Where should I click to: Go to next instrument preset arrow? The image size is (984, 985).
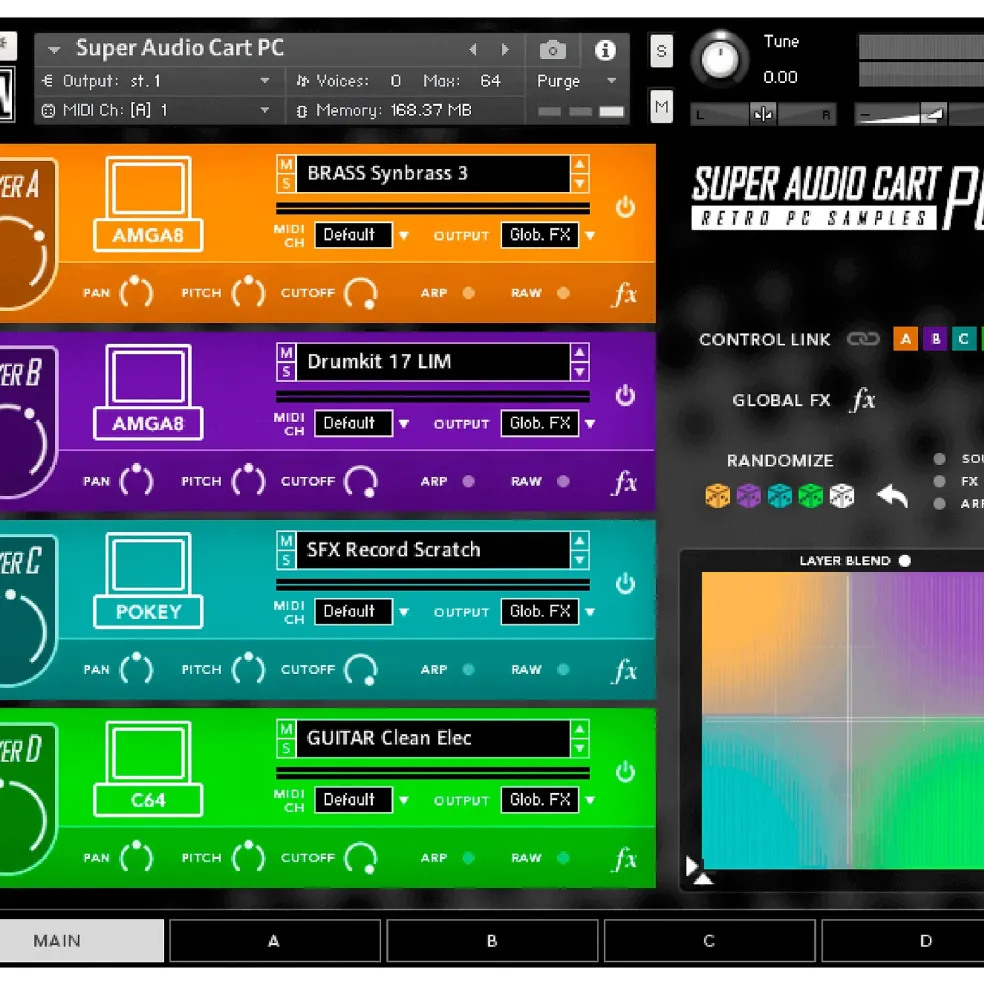point(505,49)
